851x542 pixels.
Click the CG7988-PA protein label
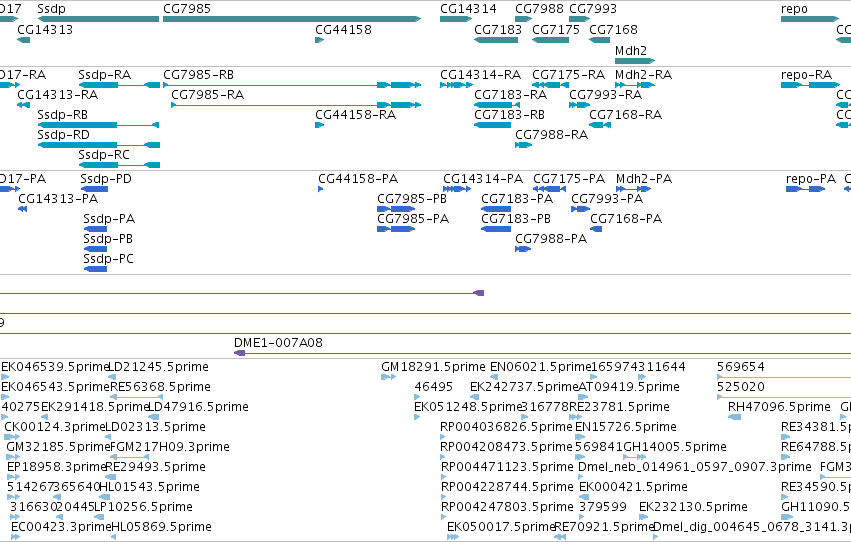click(551, 239)
